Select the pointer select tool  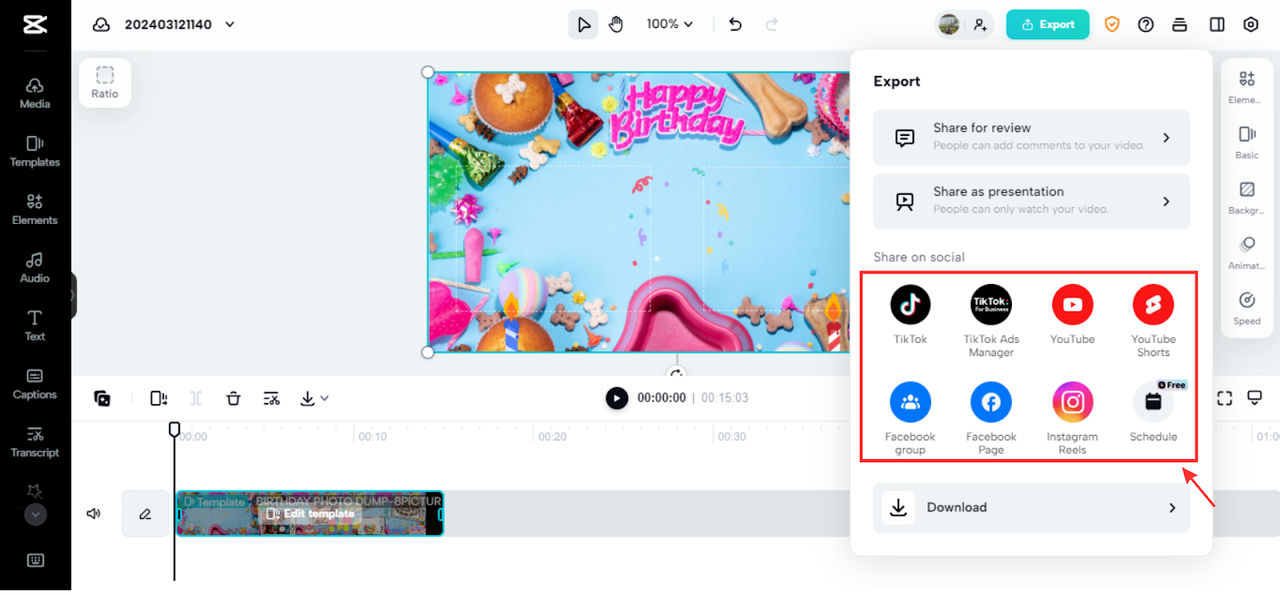[583, 25]
